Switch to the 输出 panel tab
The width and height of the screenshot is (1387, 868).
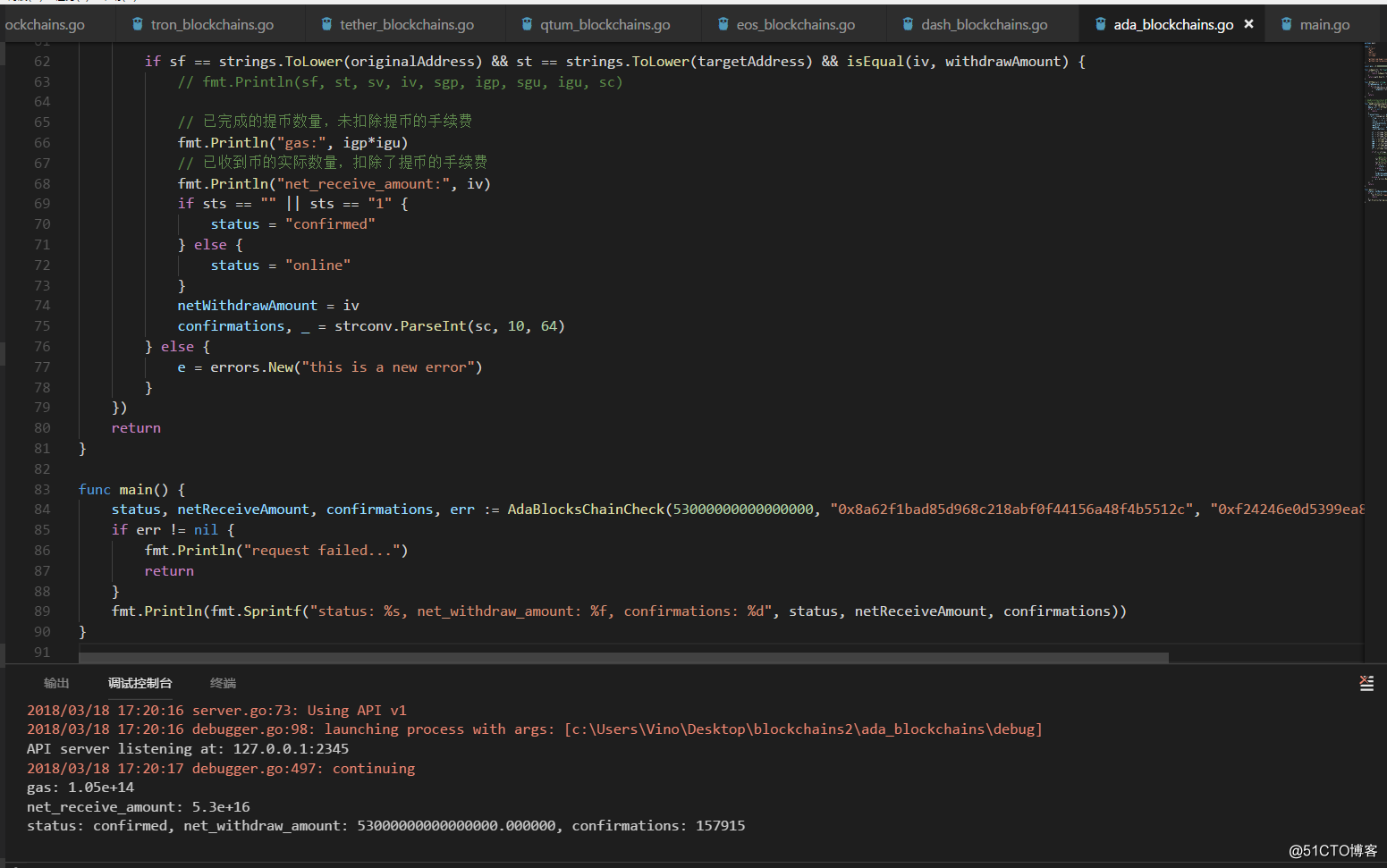[x=56, y=683]
